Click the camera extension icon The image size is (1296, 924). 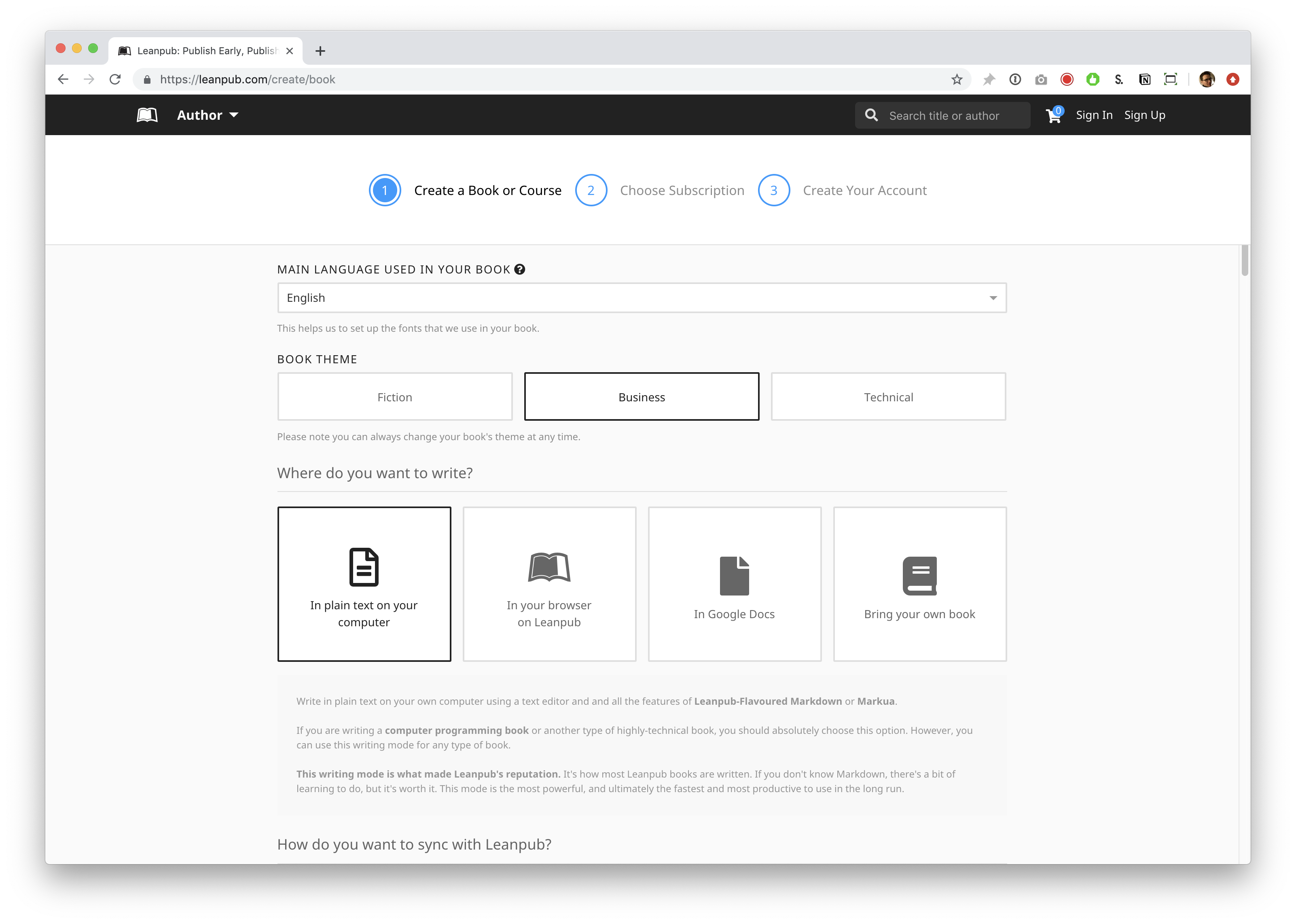1040,80
